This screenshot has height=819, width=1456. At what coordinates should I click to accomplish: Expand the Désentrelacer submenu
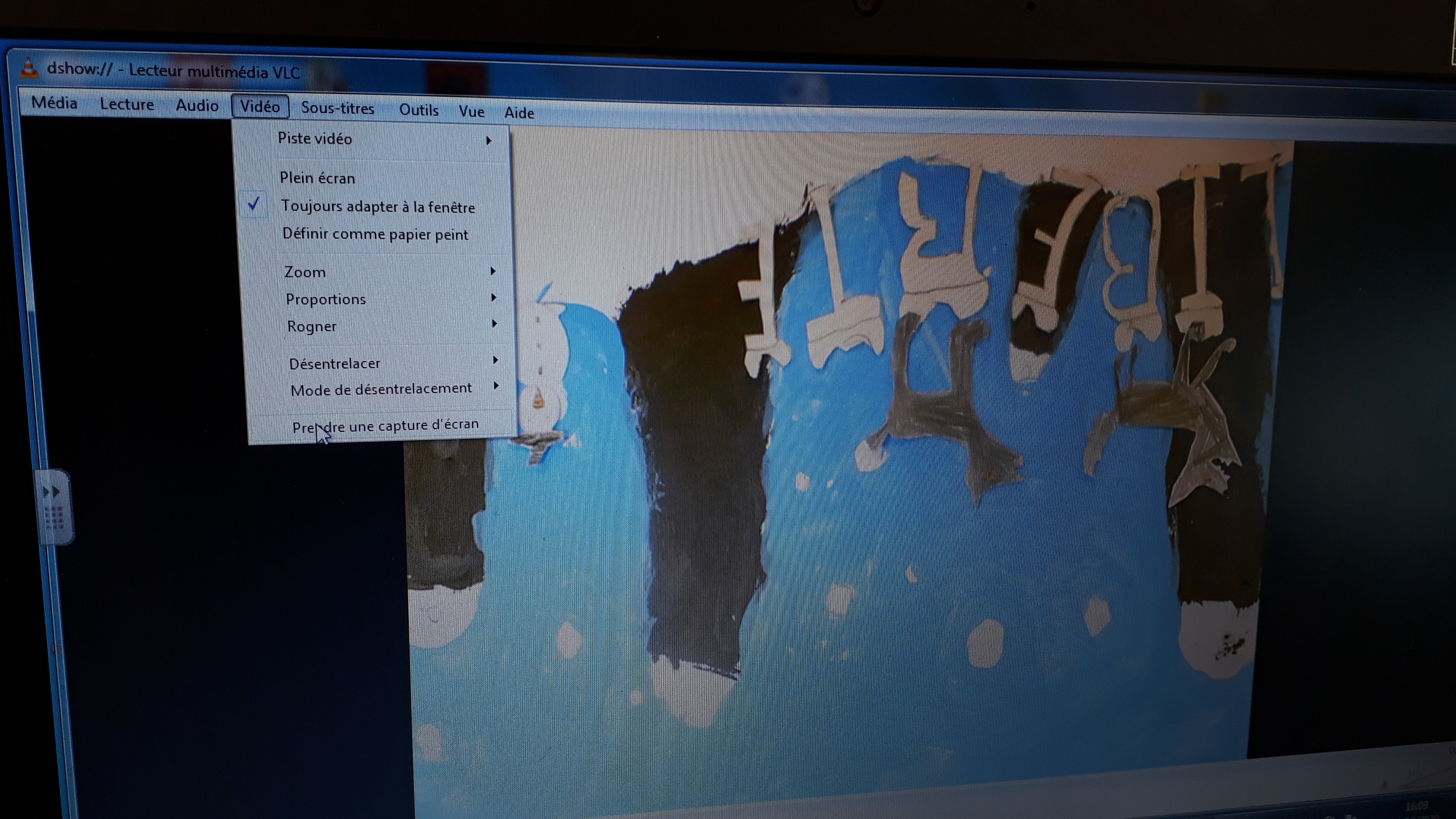coord(335,363)
